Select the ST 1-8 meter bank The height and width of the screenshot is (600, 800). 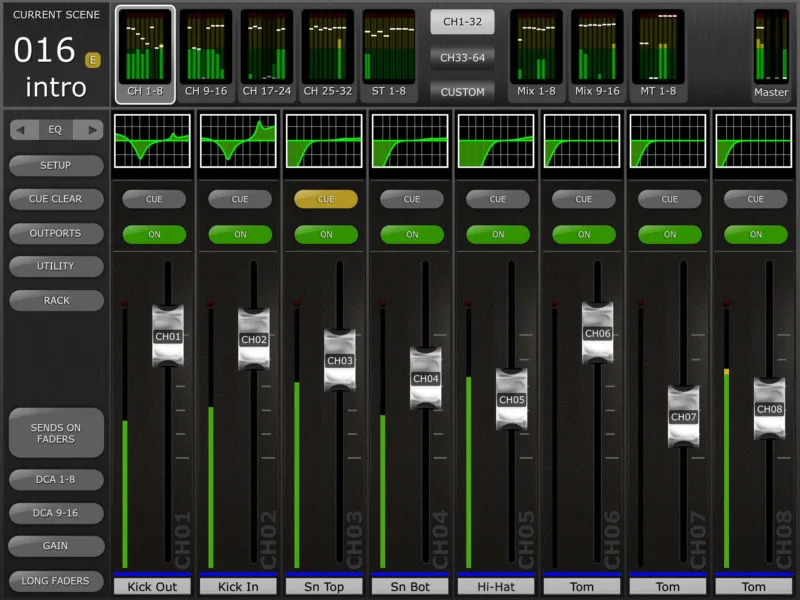[x=389, y=55]
